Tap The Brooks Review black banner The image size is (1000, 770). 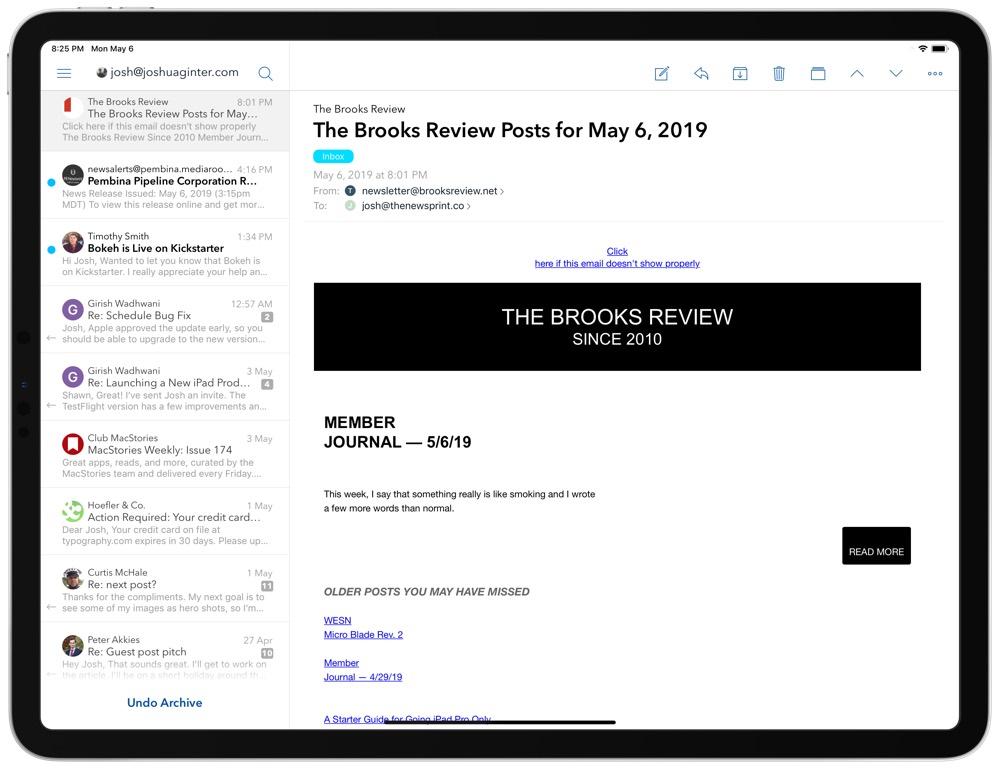617,327
